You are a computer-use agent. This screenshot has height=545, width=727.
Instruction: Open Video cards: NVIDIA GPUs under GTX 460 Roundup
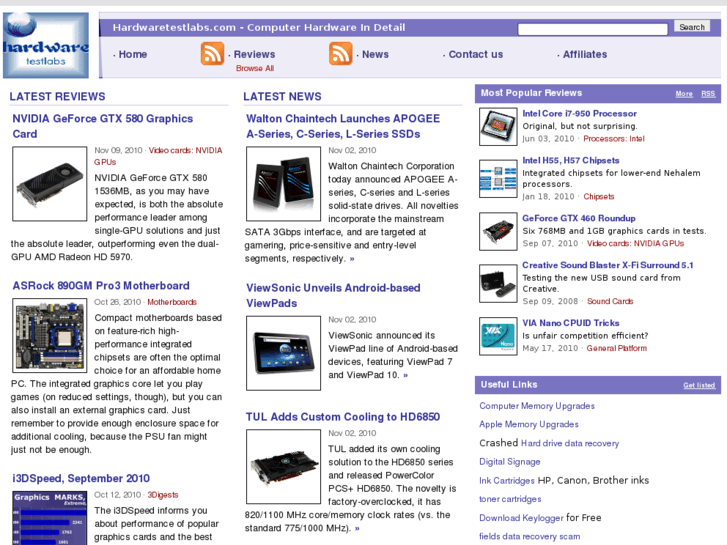tap(635, 244)
